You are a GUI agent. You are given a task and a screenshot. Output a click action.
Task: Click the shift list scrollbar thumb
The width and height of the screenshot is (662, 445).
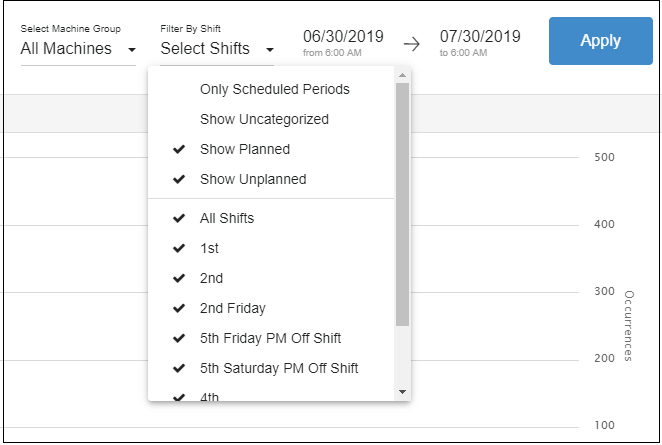[x=402, y=204]
